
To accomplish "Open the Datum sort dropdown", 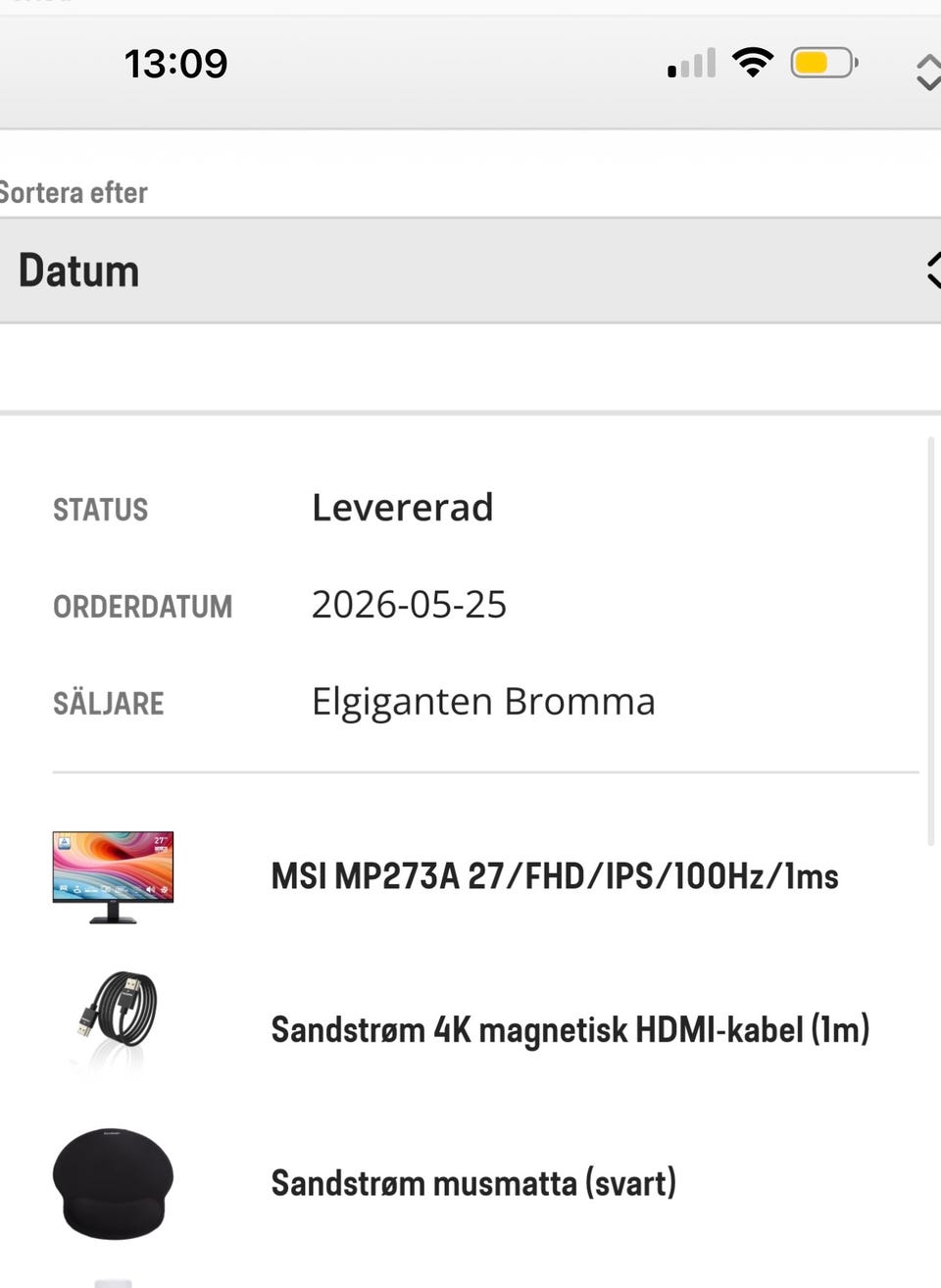I will click(x=470, y=271).
